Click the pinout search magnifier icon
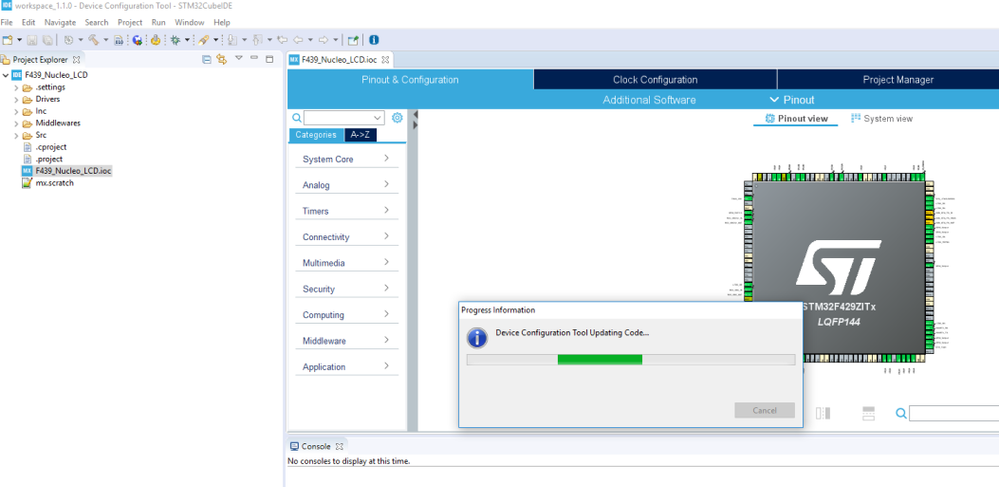Viewport: 999px width, 487px height. (901, 414)
